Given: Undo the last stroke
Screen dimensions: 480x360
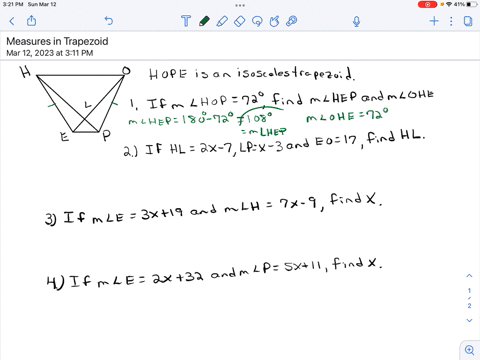Looking at the screenshot, I should click(x=109, y=21).
